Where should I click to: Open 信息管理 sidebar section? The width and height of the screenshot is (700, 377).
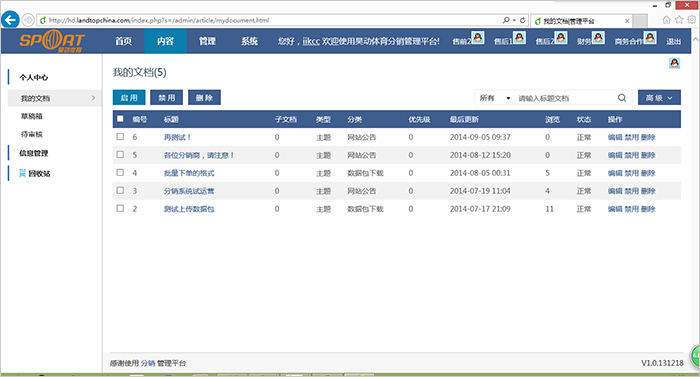tap(33, 153)
